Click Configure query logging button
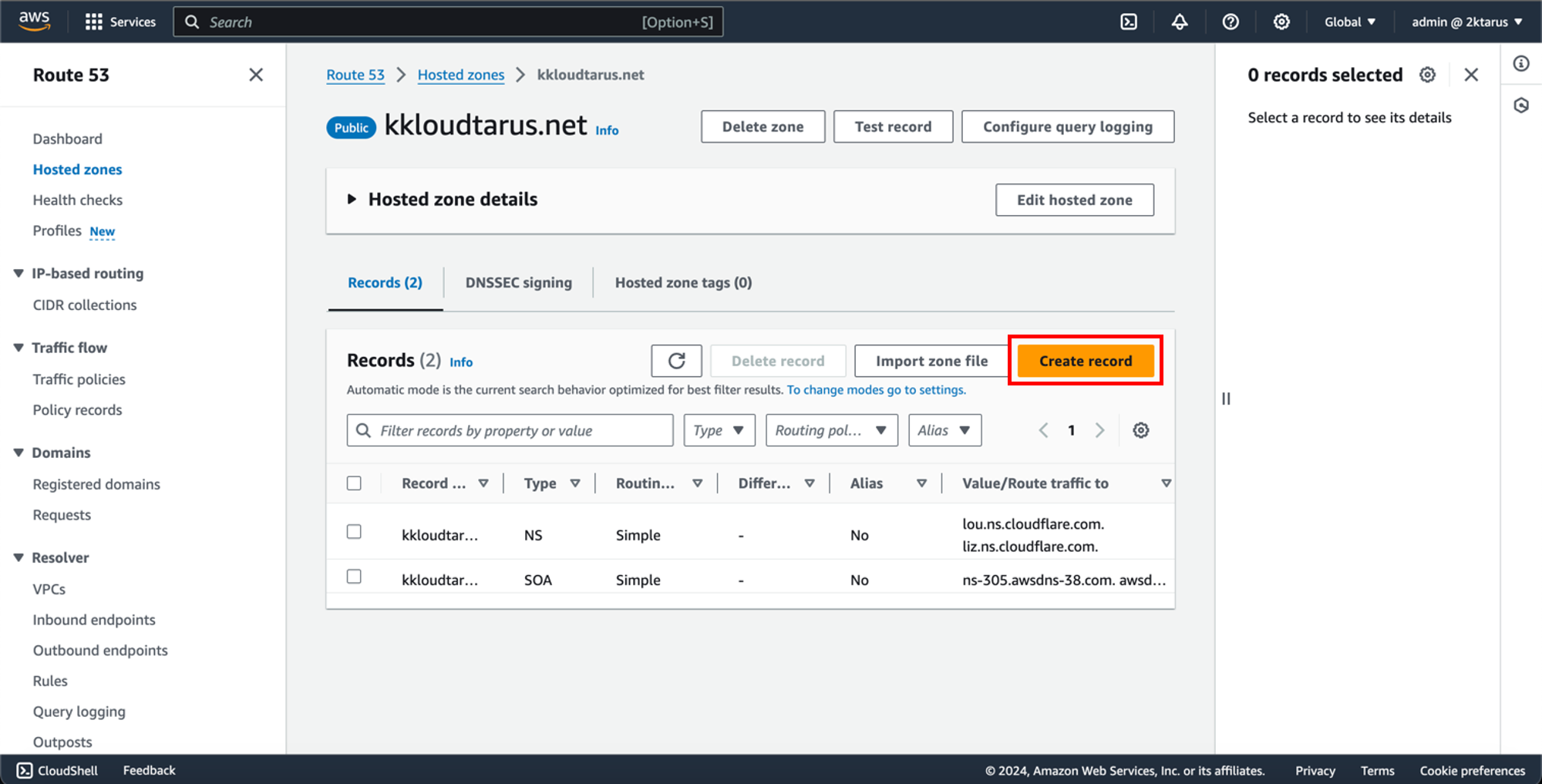This screenshot has height=784, width=1542. [1068, 126]
